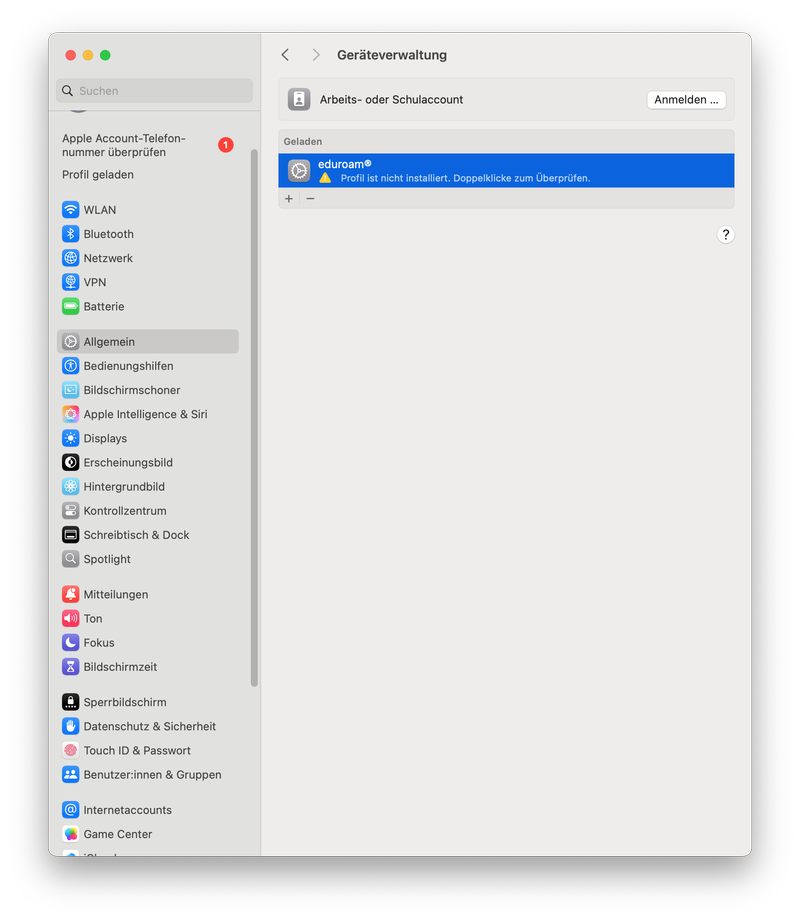Open Apple Intelligence & Siri icon

pos(70,414)
